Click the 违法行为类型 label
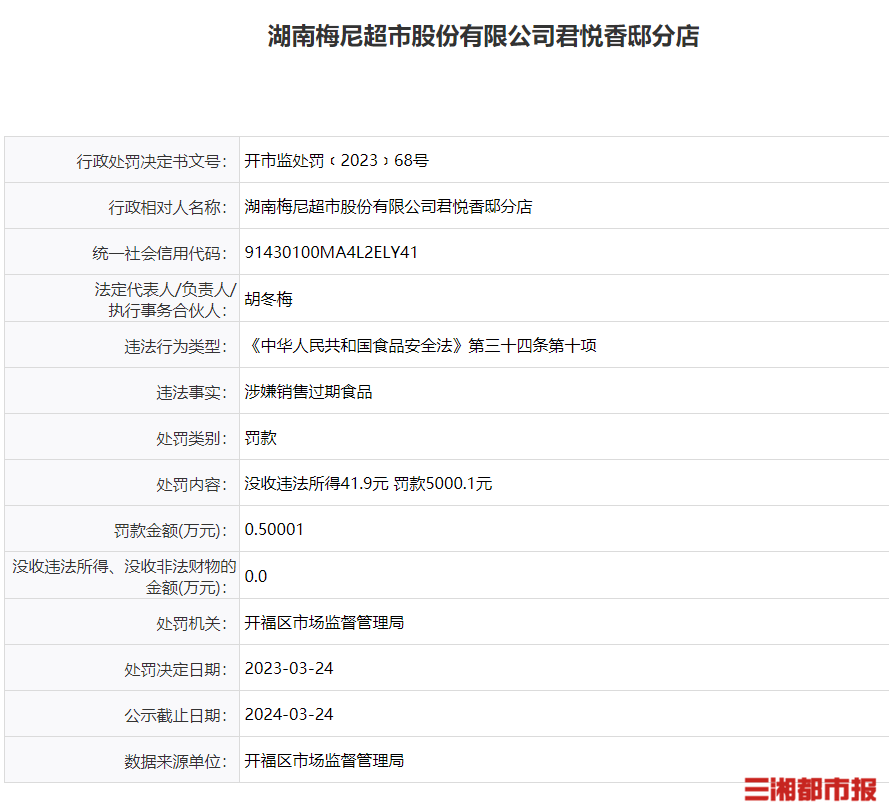 click(175, 346)
